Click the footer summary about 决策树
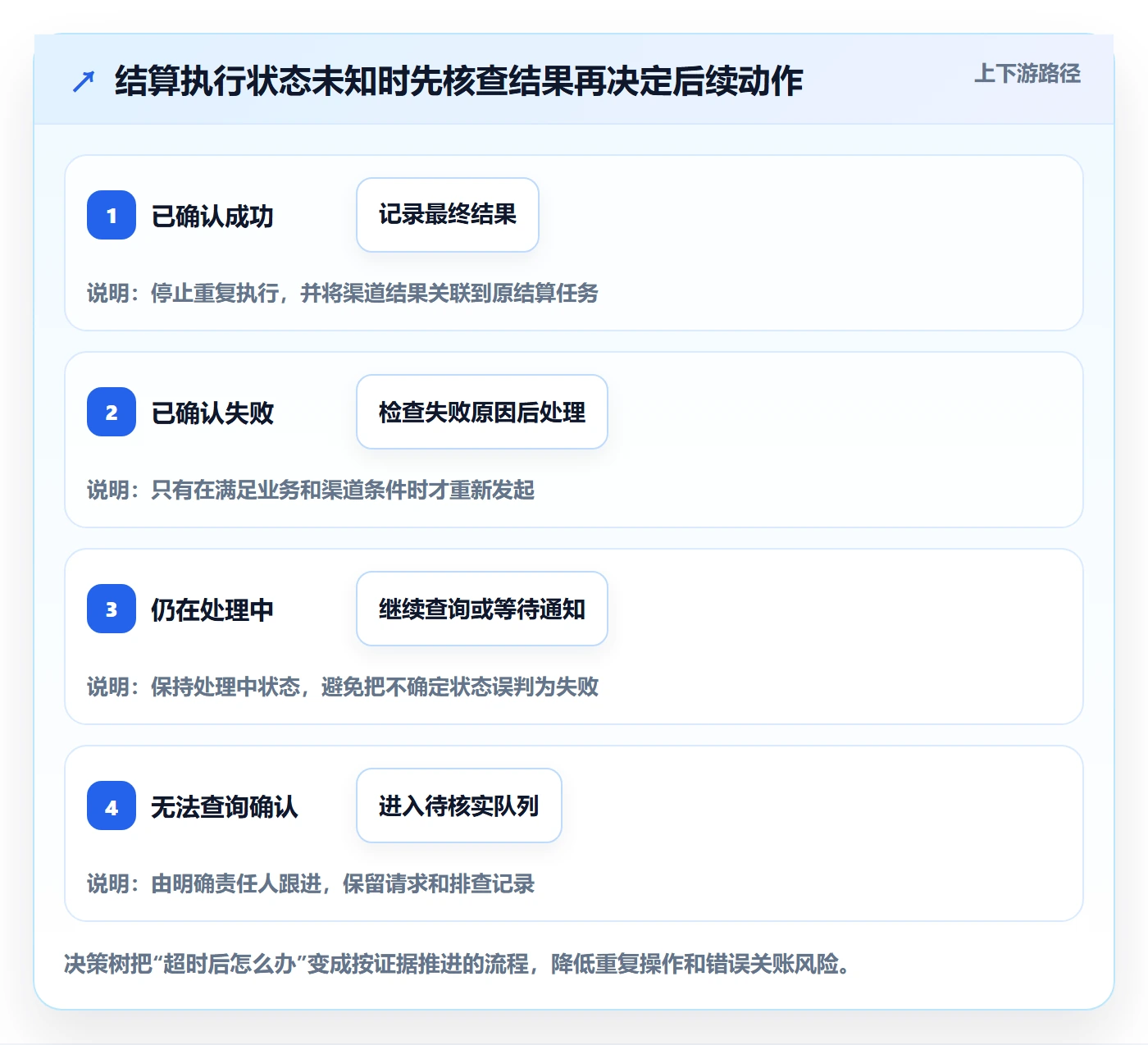 (458, 963)
